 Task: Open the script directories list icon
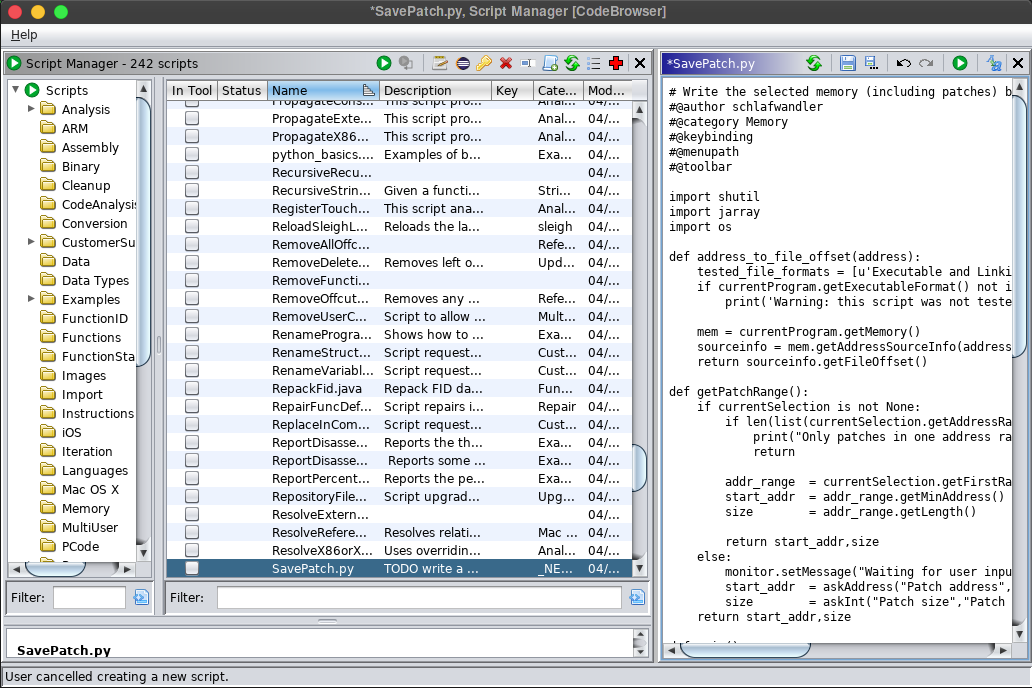pos(594,63)
